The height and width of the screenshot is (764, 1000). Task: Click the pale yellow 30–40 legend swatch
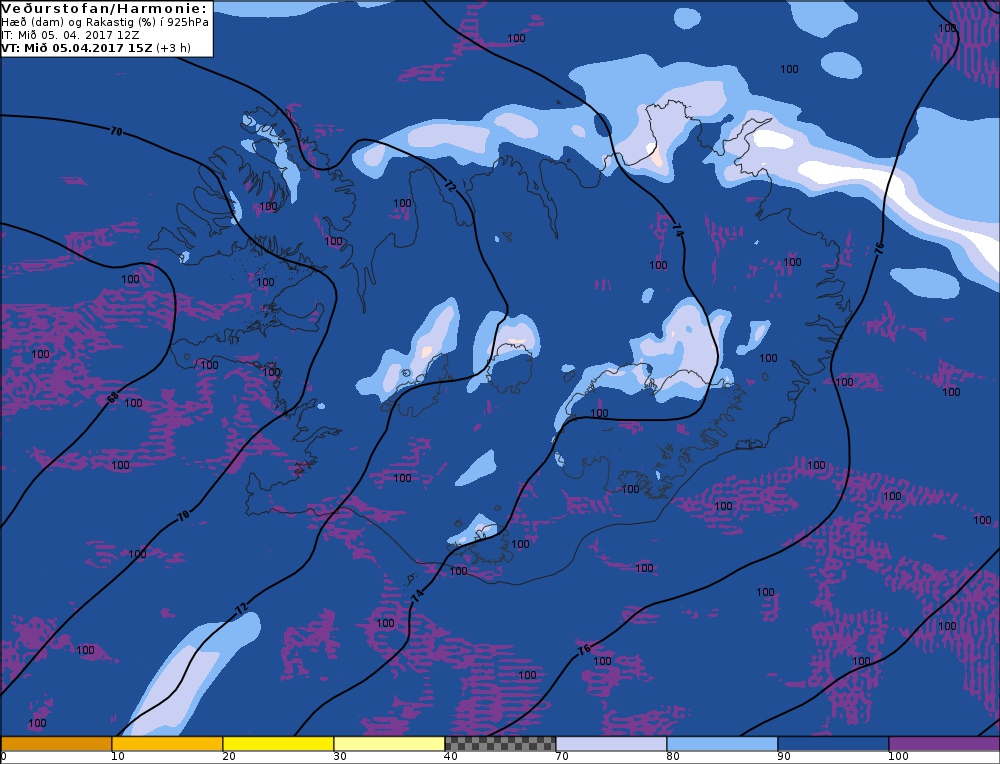[389, 744]
